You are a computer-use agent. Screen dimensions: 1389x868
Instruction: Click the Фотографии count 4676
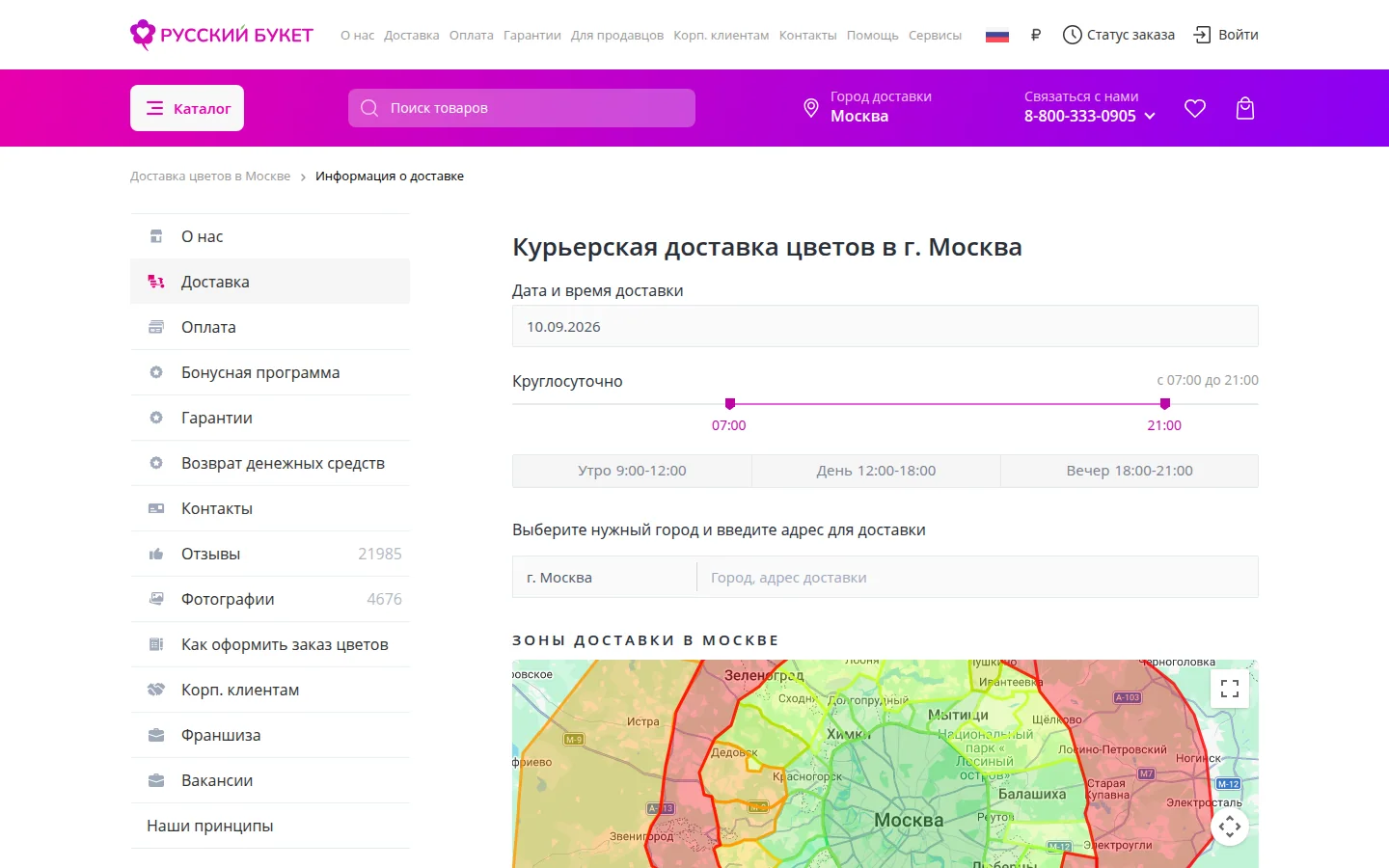pyautogui.click(x=384, y=599)
